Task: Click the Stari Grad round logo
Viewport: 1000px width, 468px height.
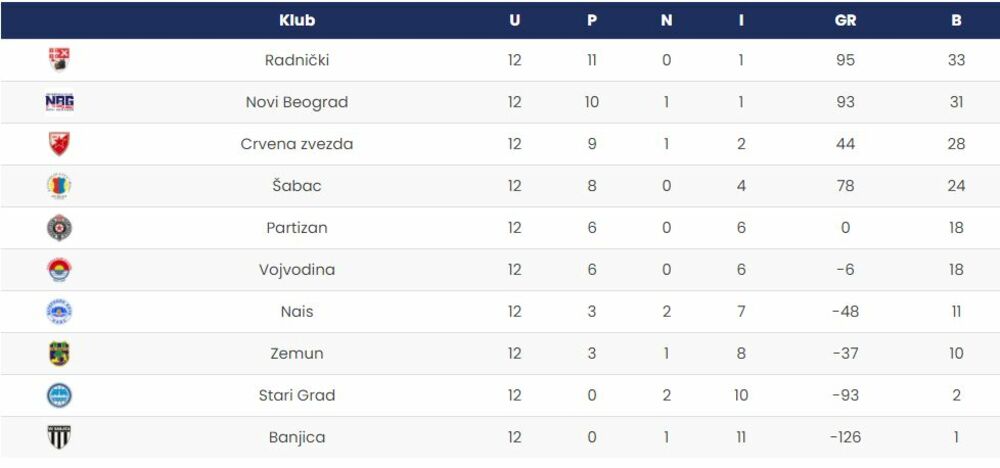Action: [60, 396]
